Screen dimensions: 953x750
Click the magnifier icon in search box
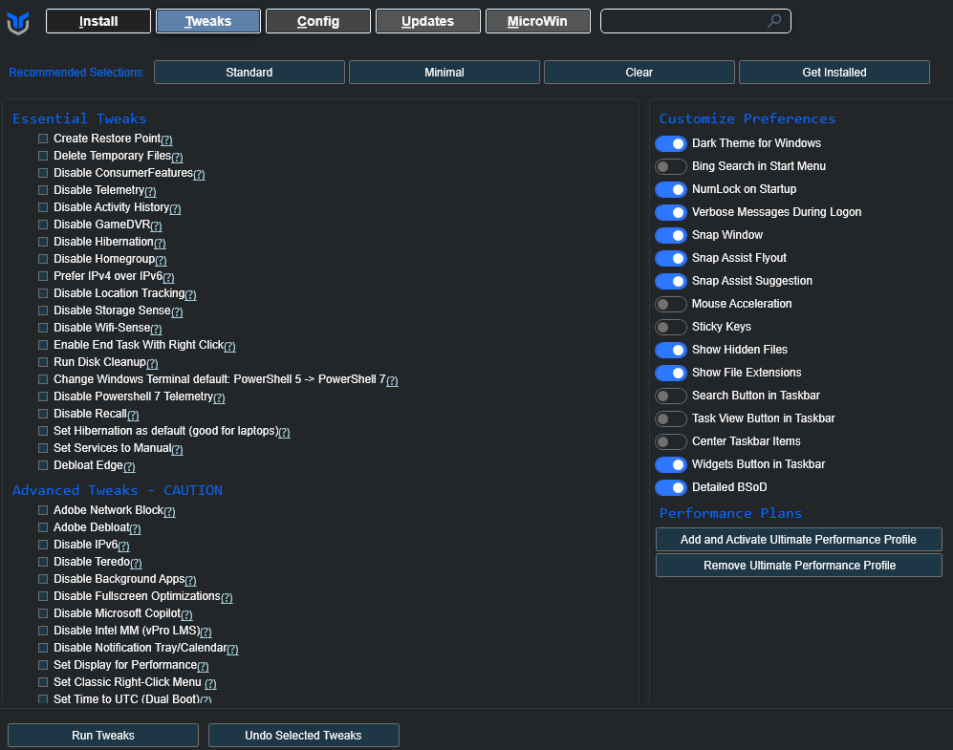coord(774,21)
